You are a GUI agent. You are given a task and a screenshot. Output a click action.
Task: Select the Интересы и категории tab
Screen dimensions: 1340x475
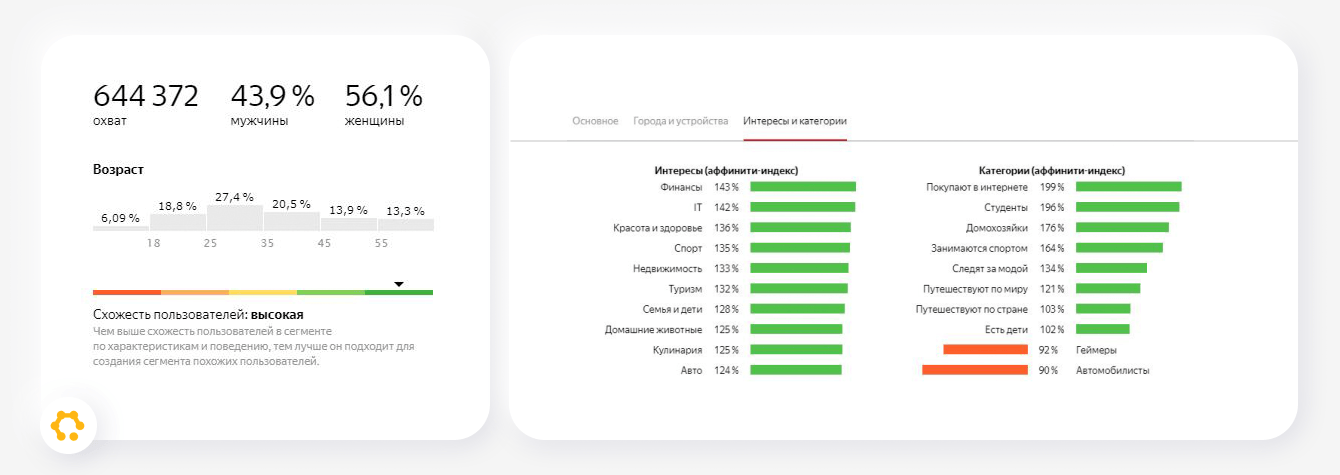(795, 121)
